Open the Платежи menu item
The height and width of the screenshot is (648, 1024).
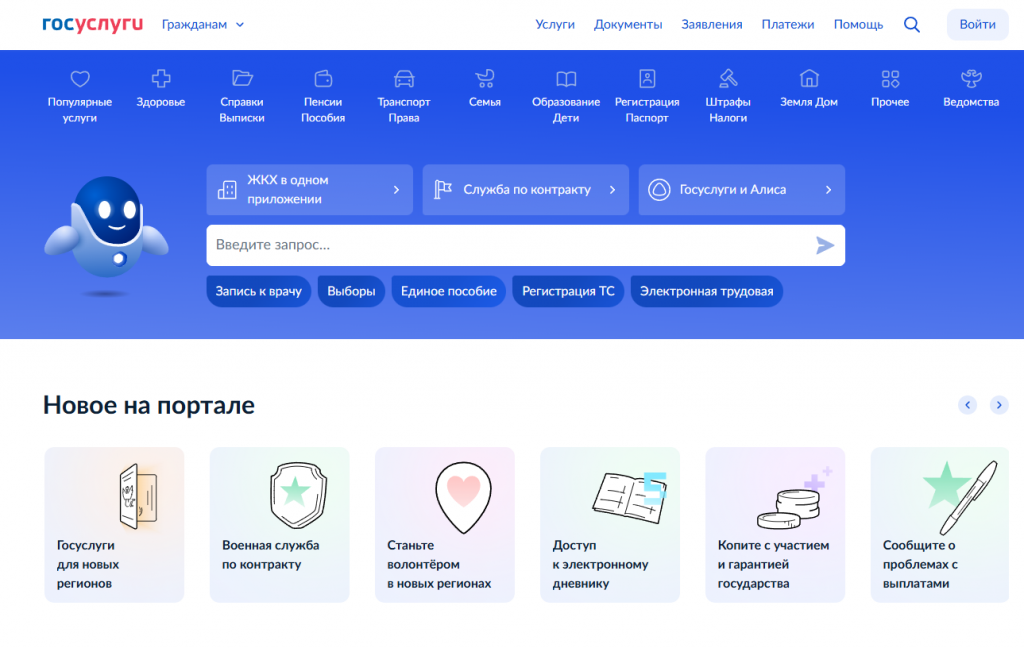click(x=788, y=24)
